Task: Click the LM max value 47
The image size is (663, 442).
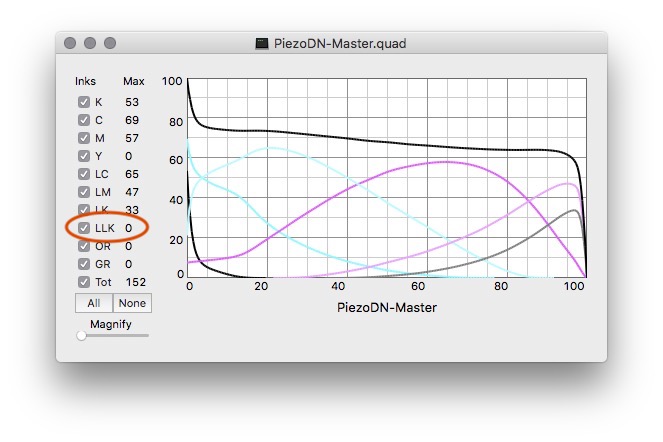Action: 132,192
